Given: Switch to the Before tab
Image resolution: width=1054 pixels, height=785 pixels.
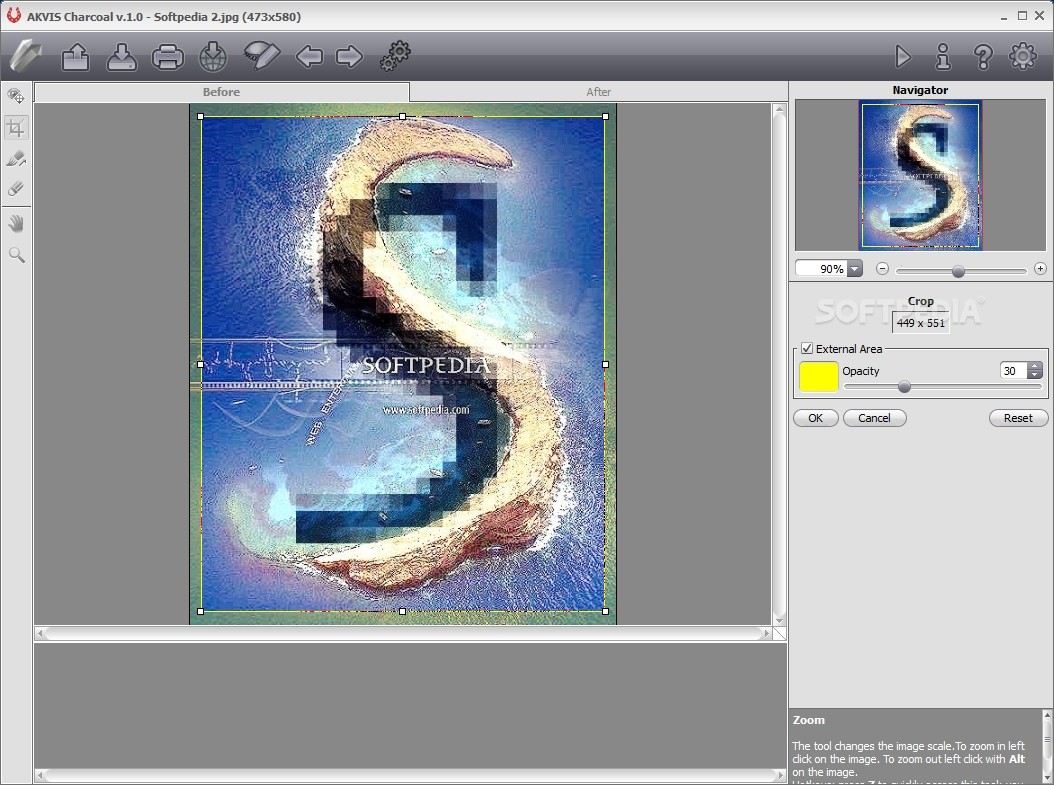Looking at the screenshot, I should [x=221, y=92].
